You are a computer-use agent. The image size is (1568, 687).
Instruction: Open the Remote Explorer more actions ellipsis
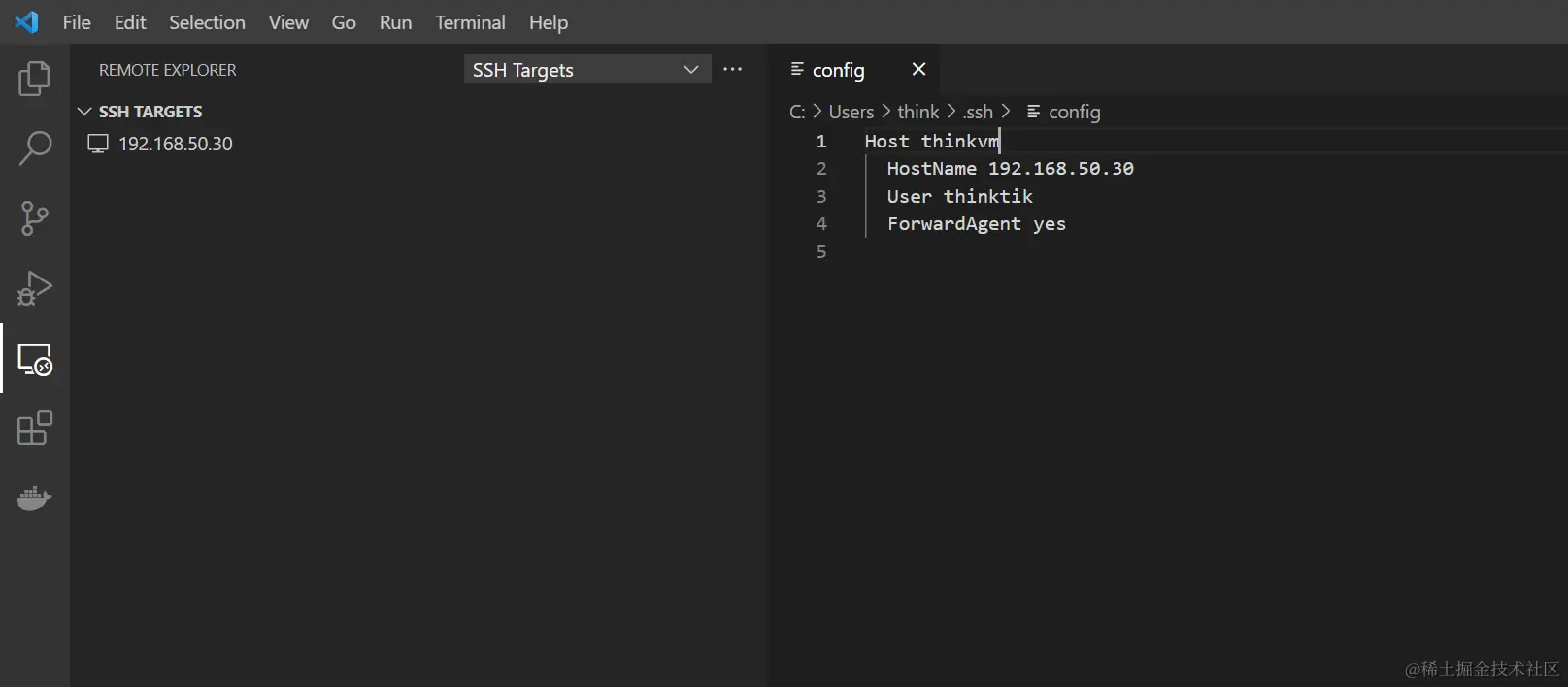[x=733, y=69]
